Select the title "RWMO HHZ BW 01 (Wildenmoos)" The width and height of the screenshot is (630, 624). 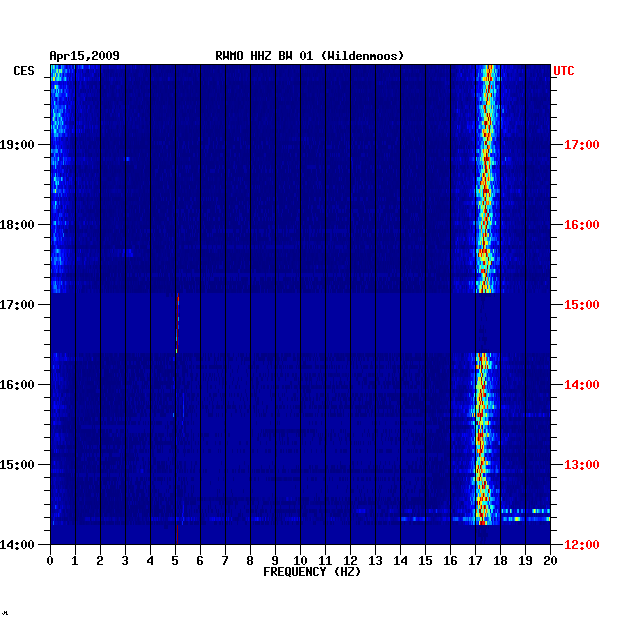pos(309,56)
